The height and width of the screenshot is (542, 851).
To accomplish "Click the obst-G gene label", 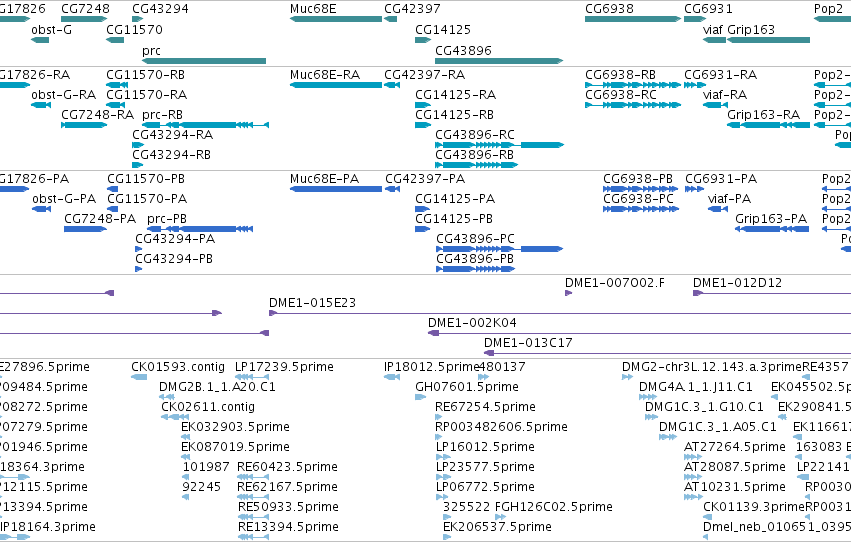I will tap(52, 30).
